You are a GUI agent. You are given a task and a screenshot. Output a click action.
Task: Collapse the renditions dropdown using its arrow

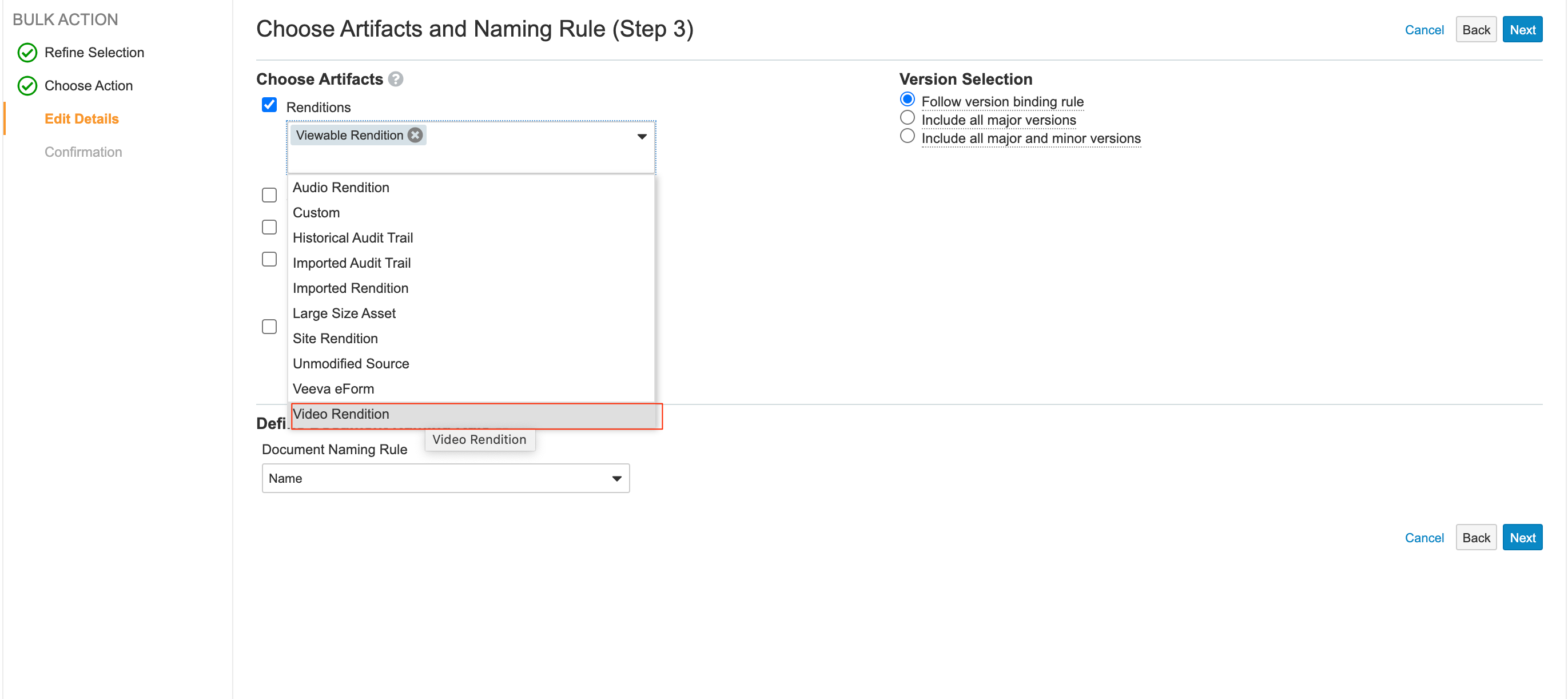click(x=642, y=136)
